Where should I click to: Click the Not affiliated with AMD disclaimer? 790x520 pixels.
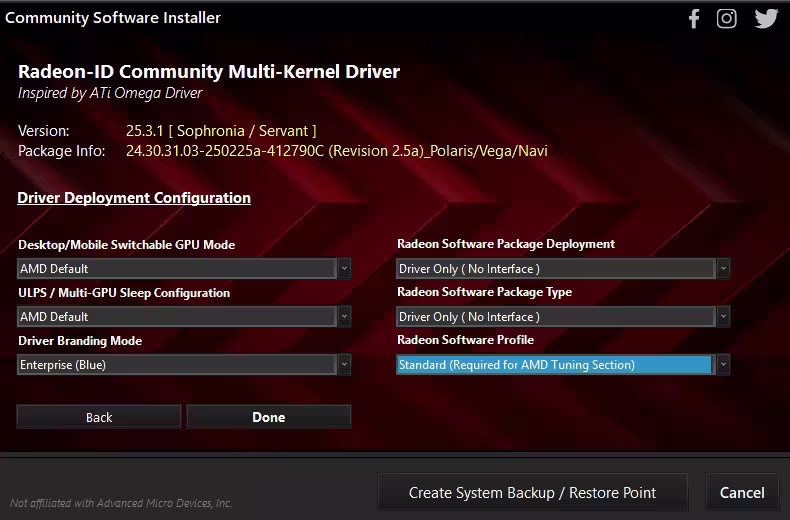121,503
